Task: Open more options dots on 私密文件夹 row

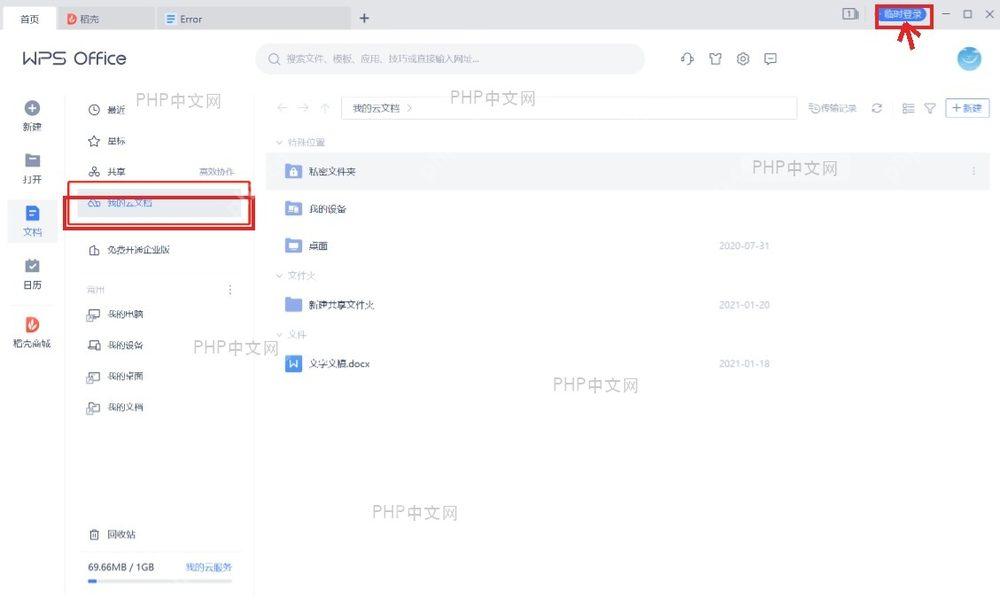Action: pyautogui.click(x=974, y=171)
